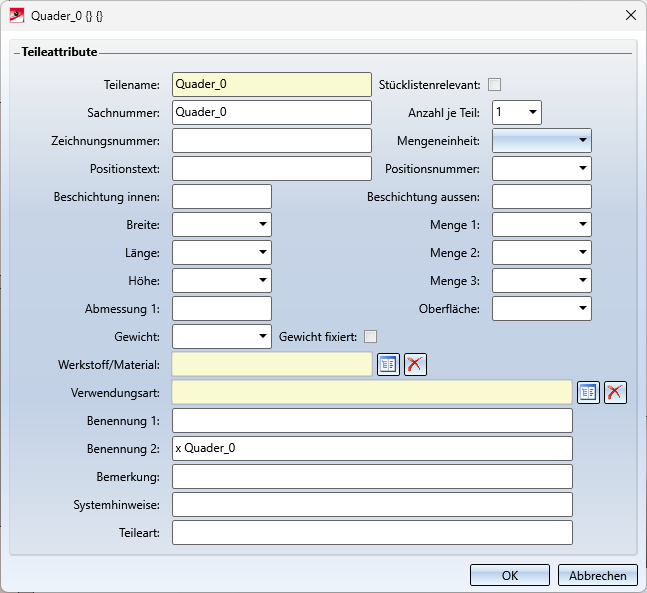Open the Verwendungsart catalog selection icon
Image resolution: width=647 pixels, height=593 pixels.
pyautogui.click(x=588, y=392)
